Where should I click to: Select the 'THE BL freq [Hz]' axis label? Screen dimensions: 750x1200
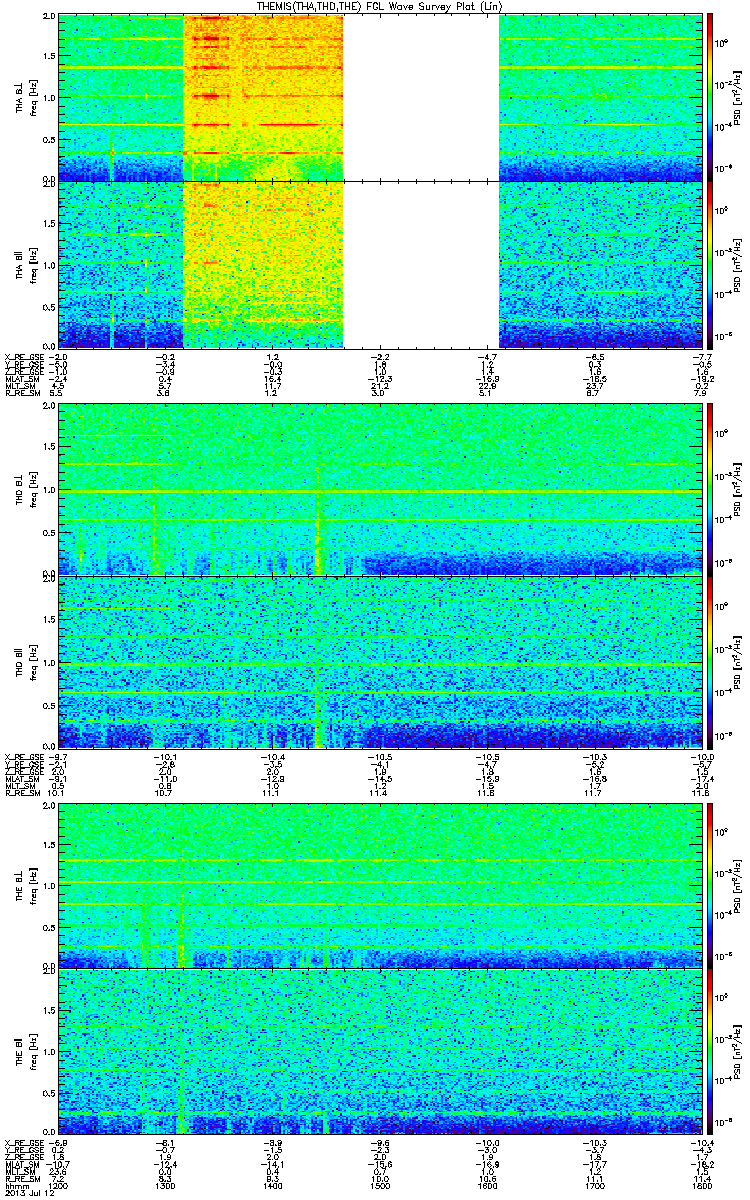coord(25,884)
